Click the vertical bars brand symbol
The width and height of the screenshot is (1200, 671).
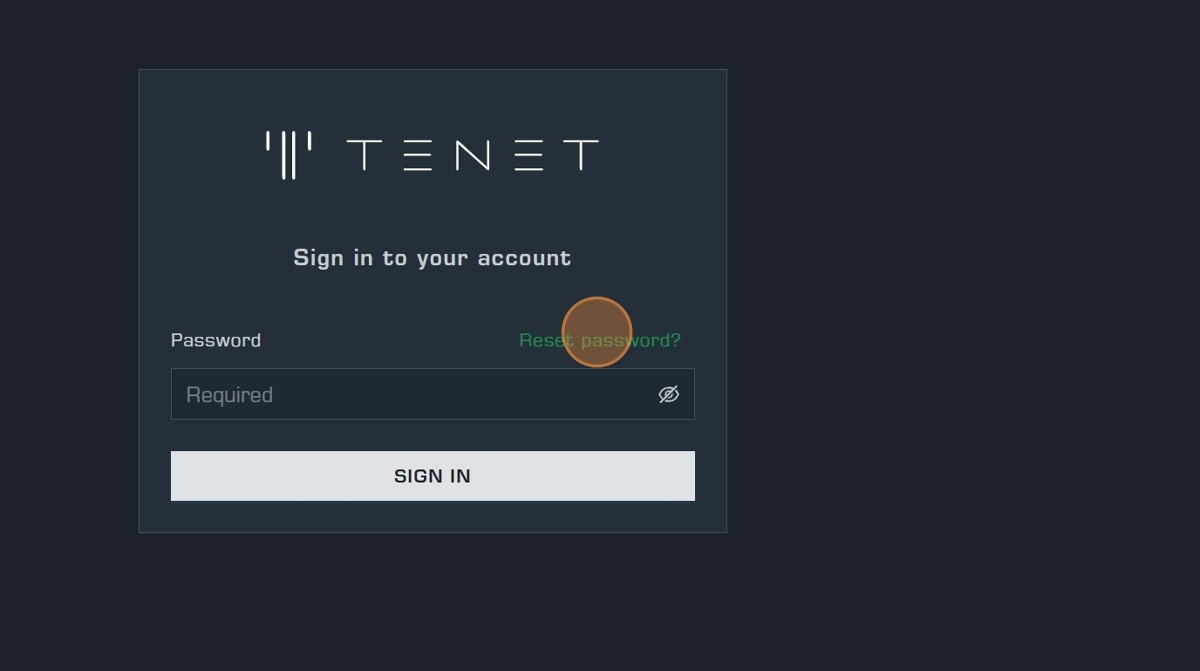[x=288, y=155]
